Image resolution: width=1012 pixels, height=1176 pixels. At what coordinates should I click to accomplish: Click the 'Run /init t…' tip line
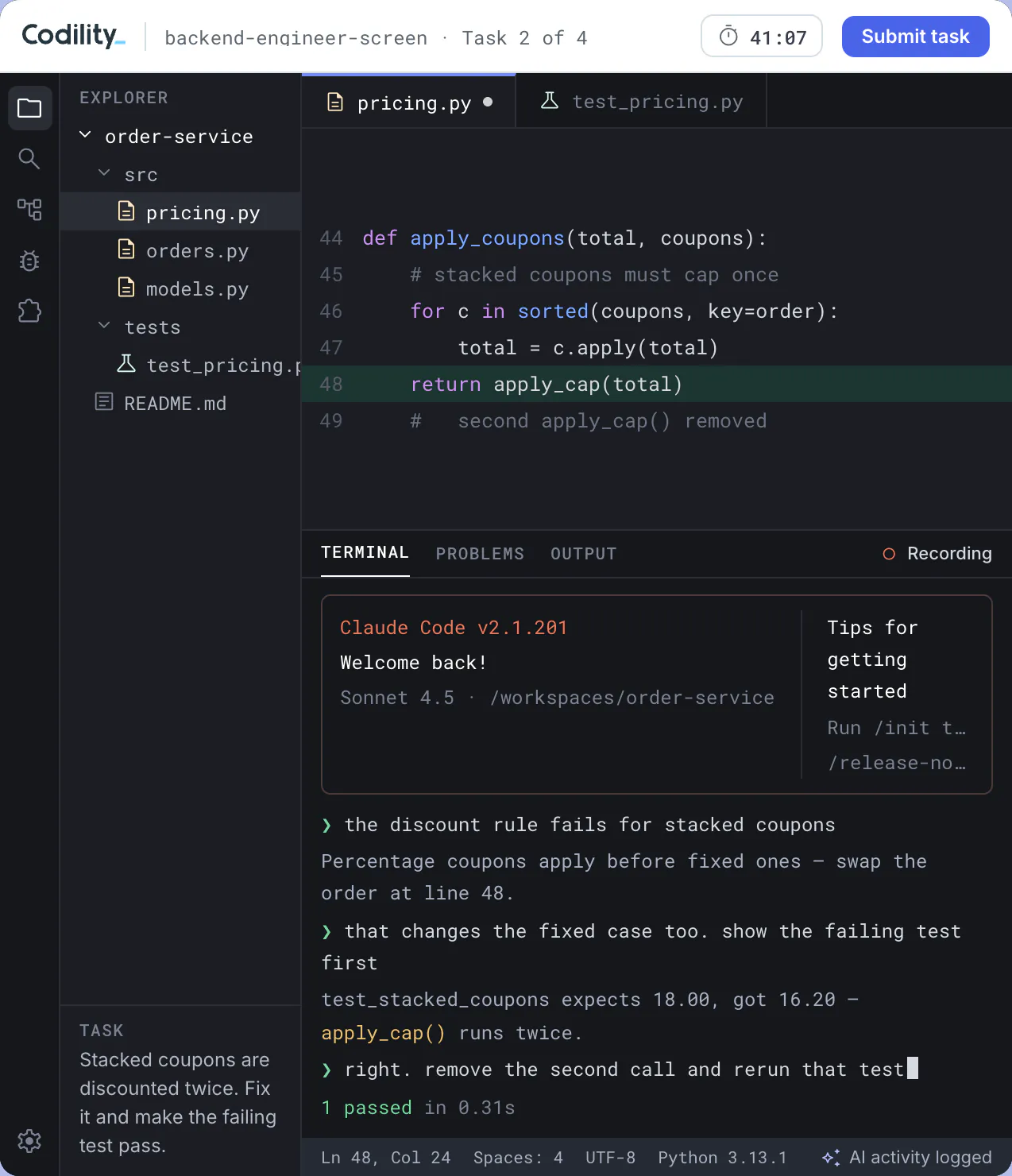coord(897,728)
